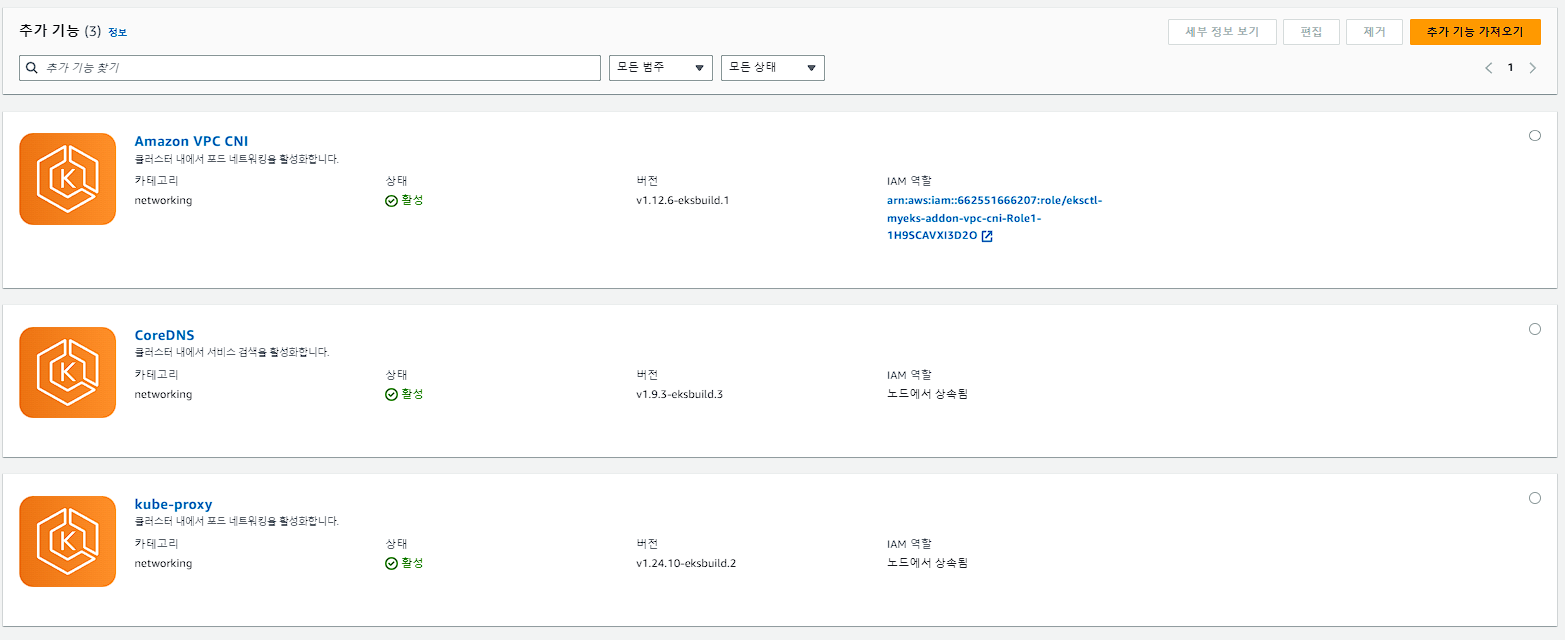Click active status check icon for kube-proxy
Viewport: 1565px width, 640px height.
[x=392, y=563]
